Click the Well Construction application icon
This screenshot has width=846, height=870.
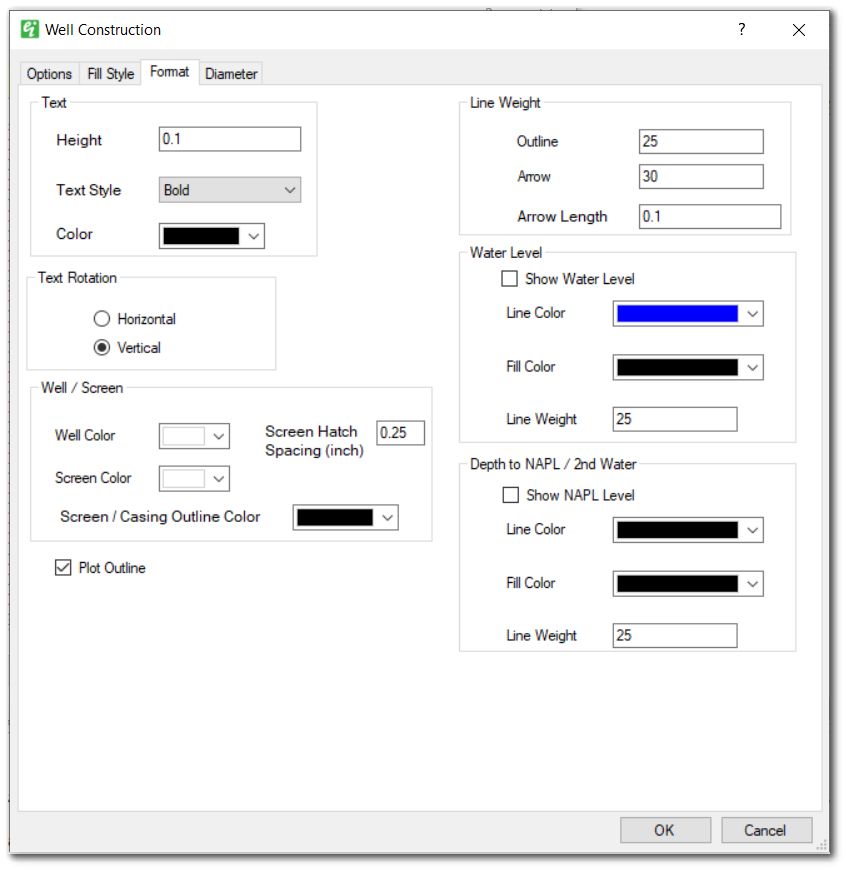point(28,30)
